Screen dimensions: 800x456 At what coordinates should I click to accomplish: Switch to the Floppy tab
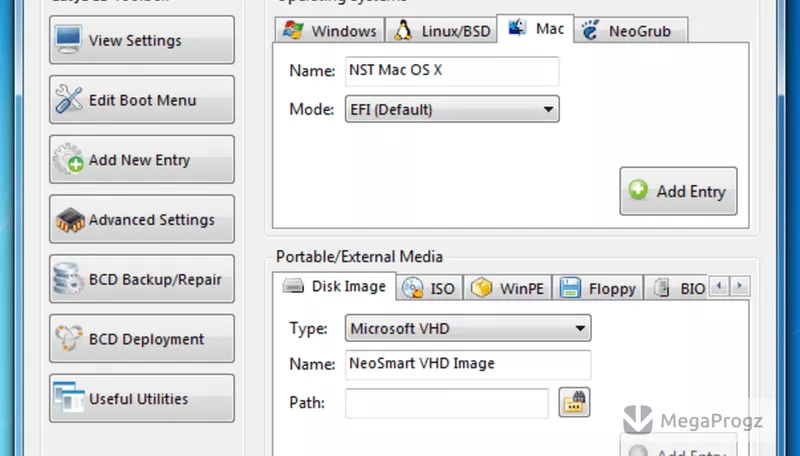(x=598, y=288)
